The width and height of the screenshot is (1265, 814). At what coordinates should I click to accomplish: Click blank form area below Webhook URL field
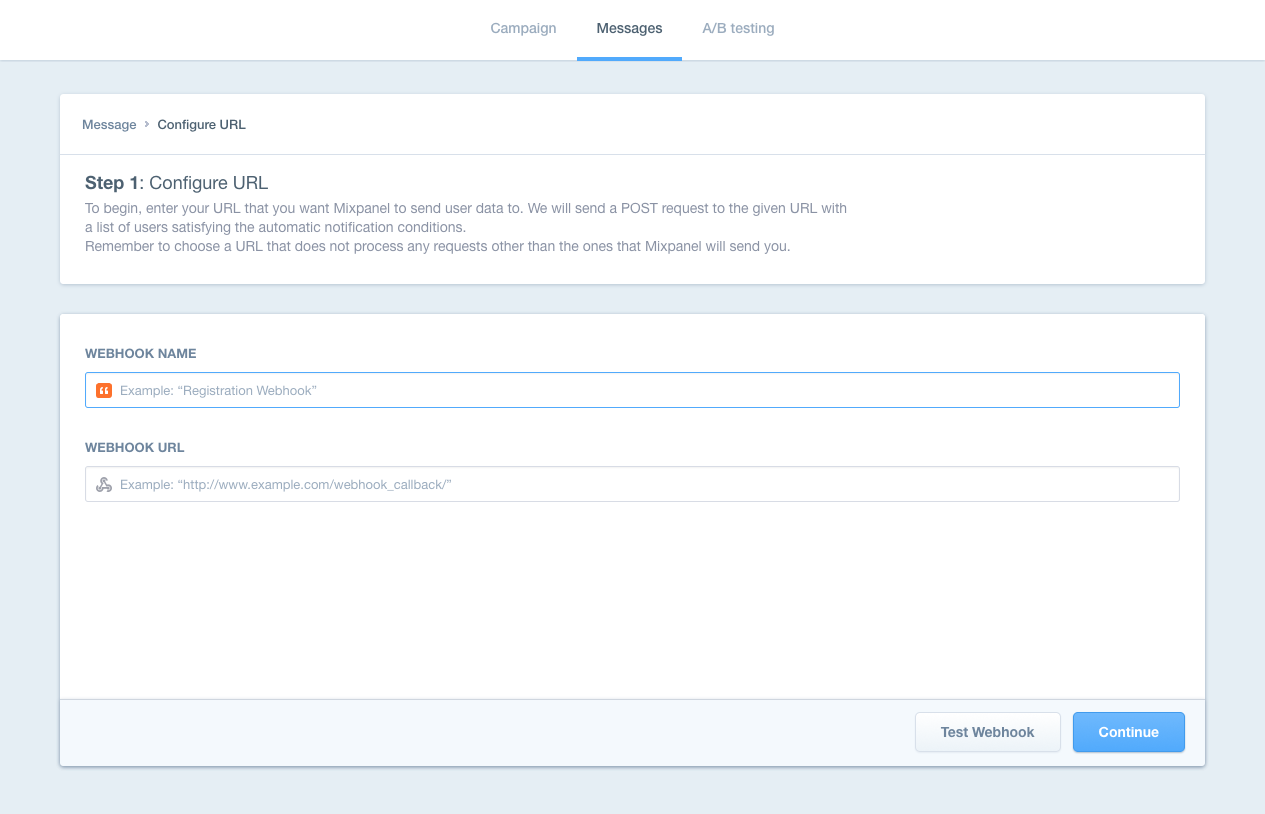(632, 600)
